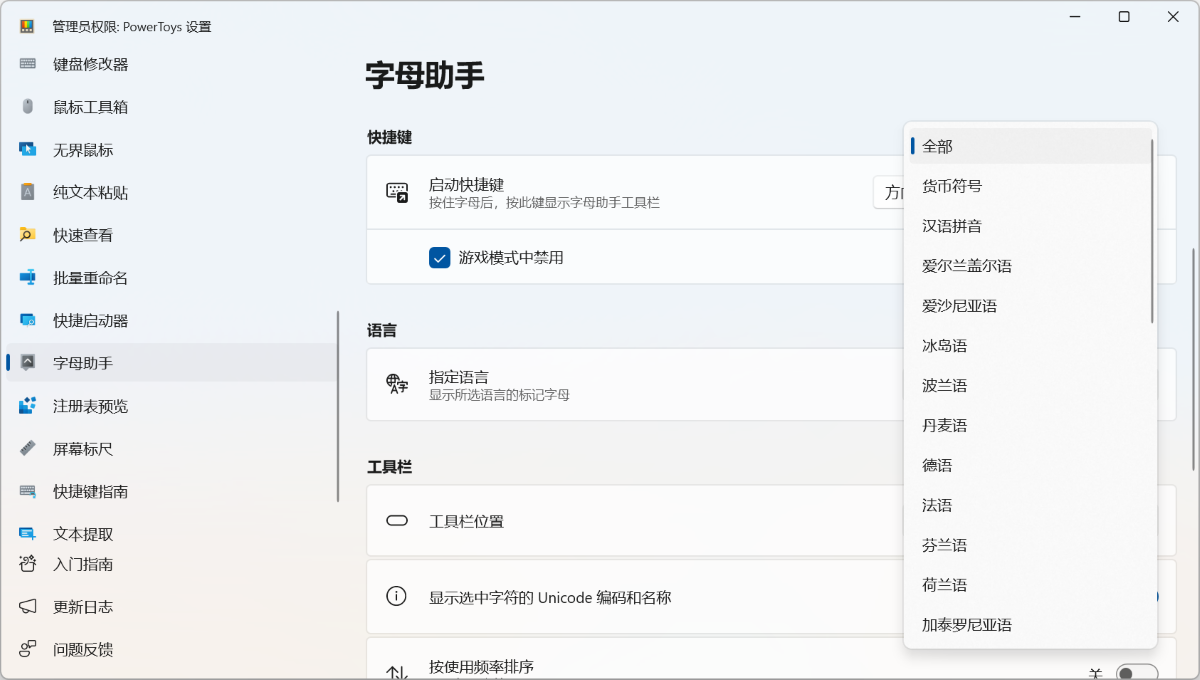
Task: Select 汉语拼音 from the dropdown list
Action: tap(1029, 226)
